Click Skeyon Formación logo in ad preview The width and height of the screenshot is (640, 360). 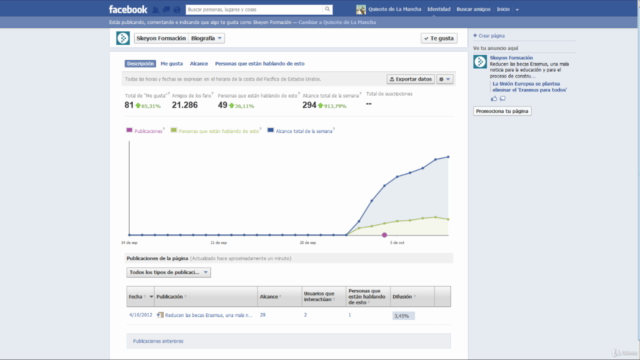[480, 62]
